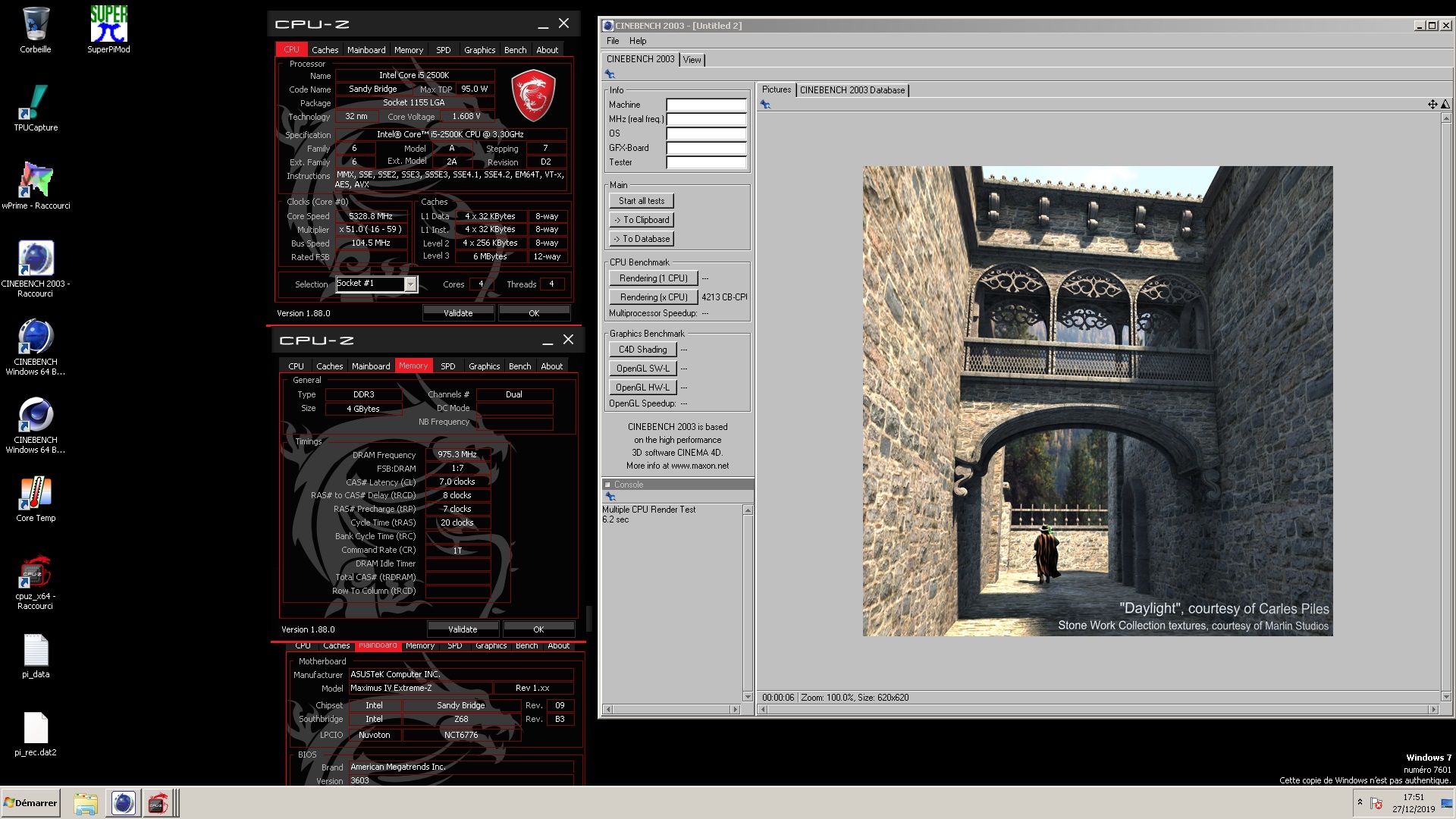Click OK in the Memory CPU-Z window
Viewport: 1456px width, 819px height.
pyautogui.click(x=538, y=629)
